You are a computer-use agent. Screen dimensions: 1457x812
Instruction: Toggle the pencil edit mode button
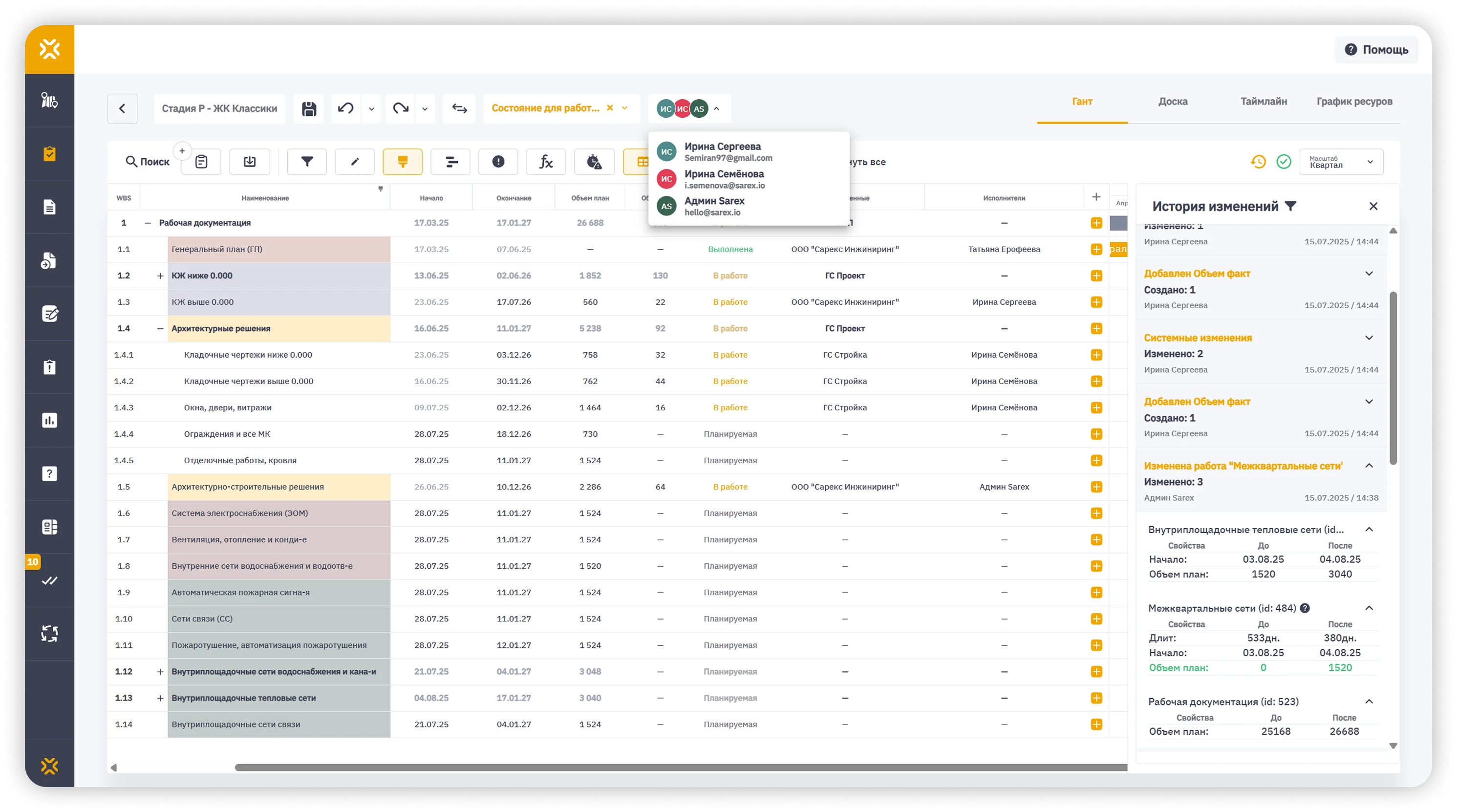coord(355,162)
